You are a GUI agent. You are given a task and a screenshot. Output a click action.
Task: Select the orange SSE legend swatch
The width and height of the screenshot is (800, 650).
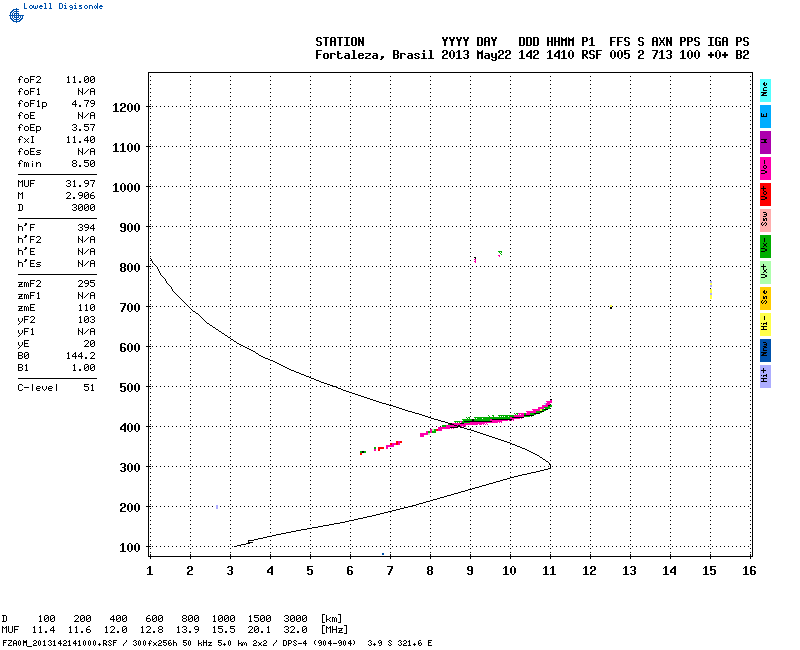[765, 298]
